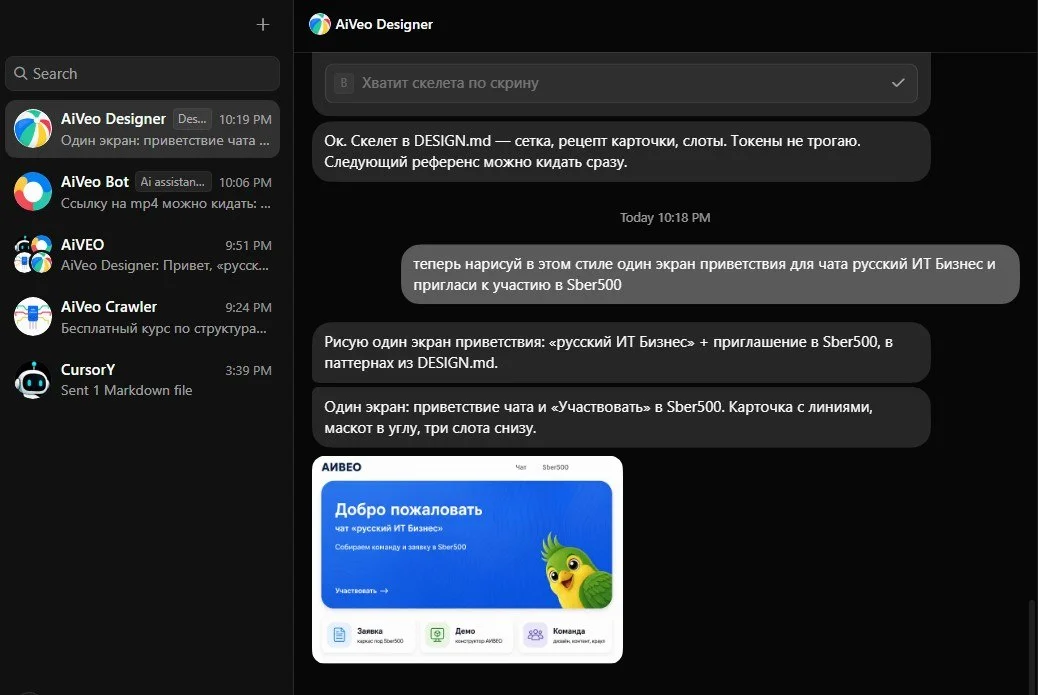Click the Search input field
This screenshot has height=695, width=1038.
click(142, 73)
